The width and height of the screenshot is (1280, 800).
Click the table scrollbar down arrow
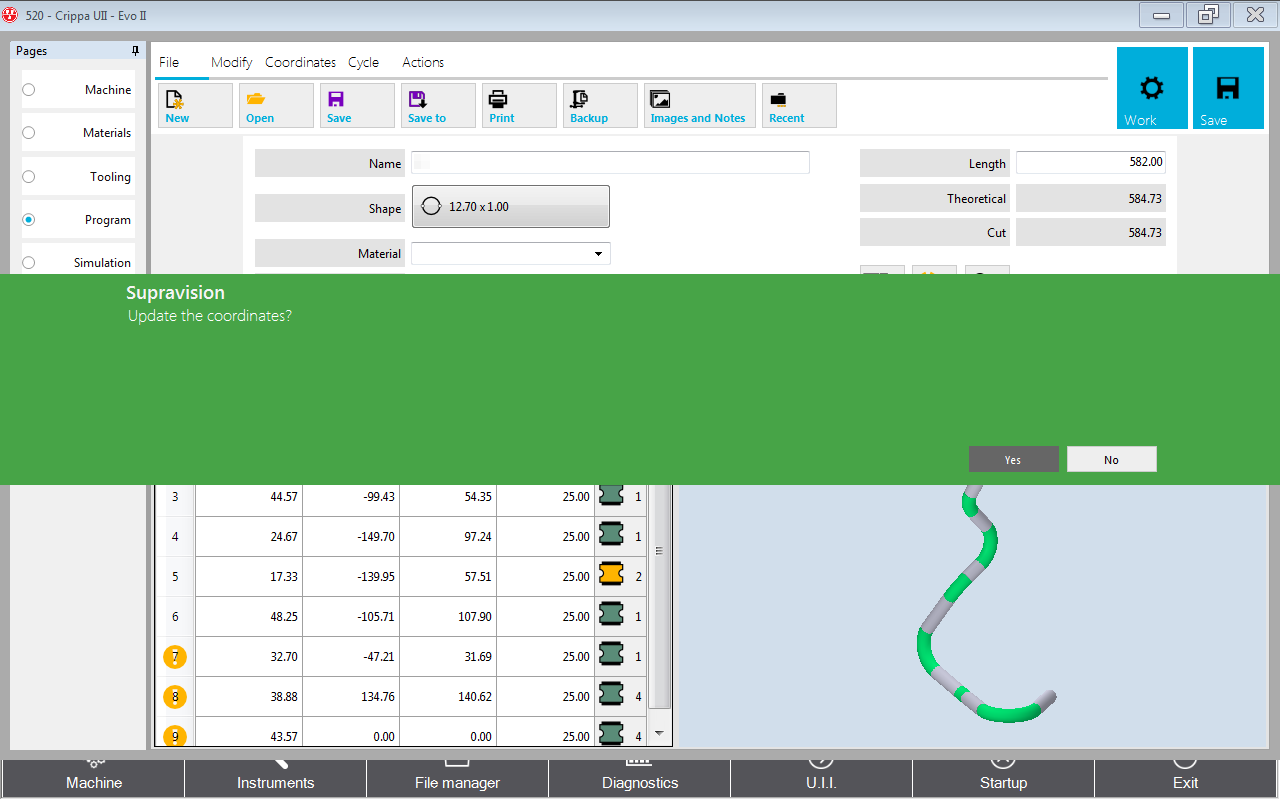(659, 733)
